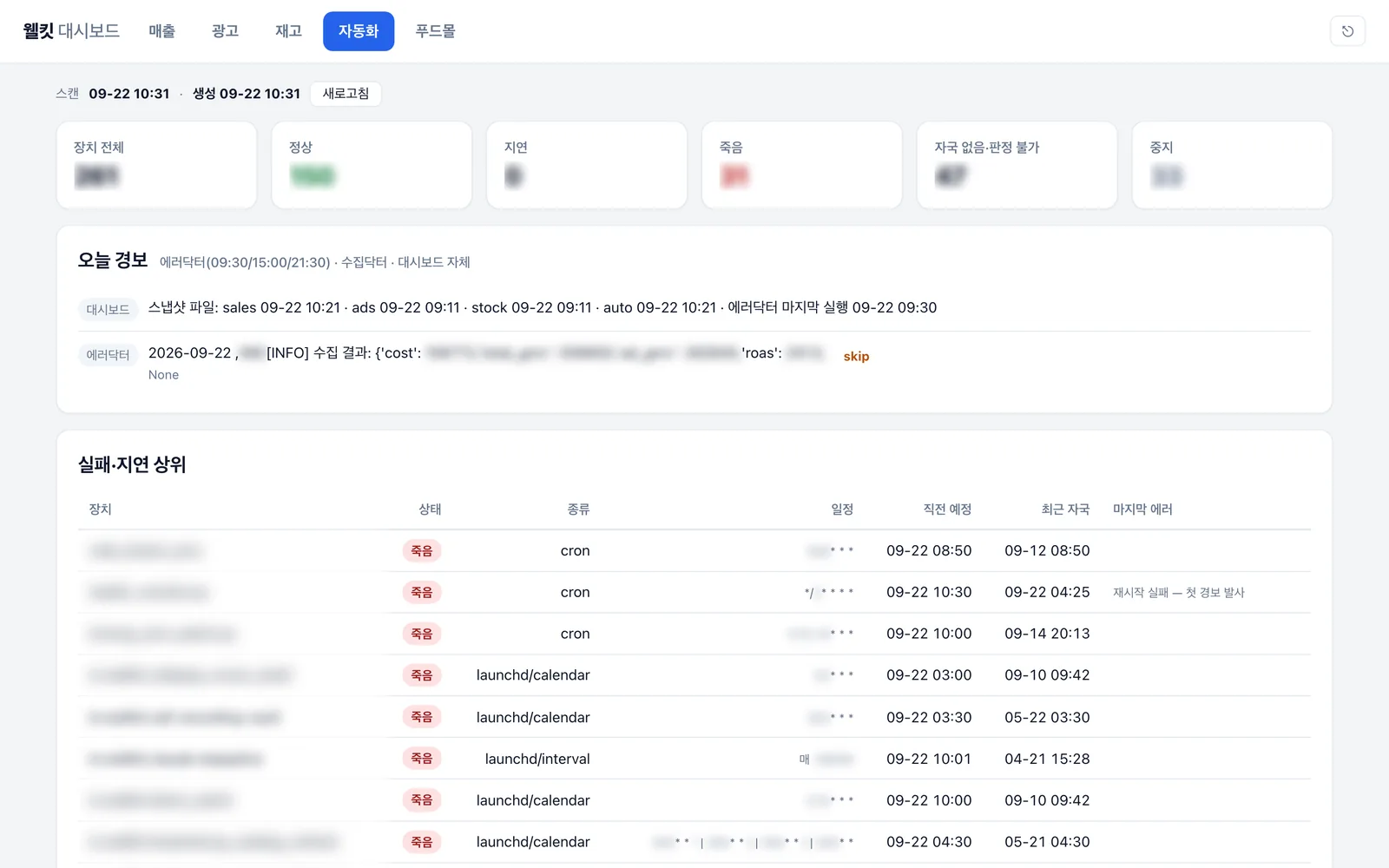Open the 중지 summary card
This screenshot has height=868, width=1389.
[1232, 165]
